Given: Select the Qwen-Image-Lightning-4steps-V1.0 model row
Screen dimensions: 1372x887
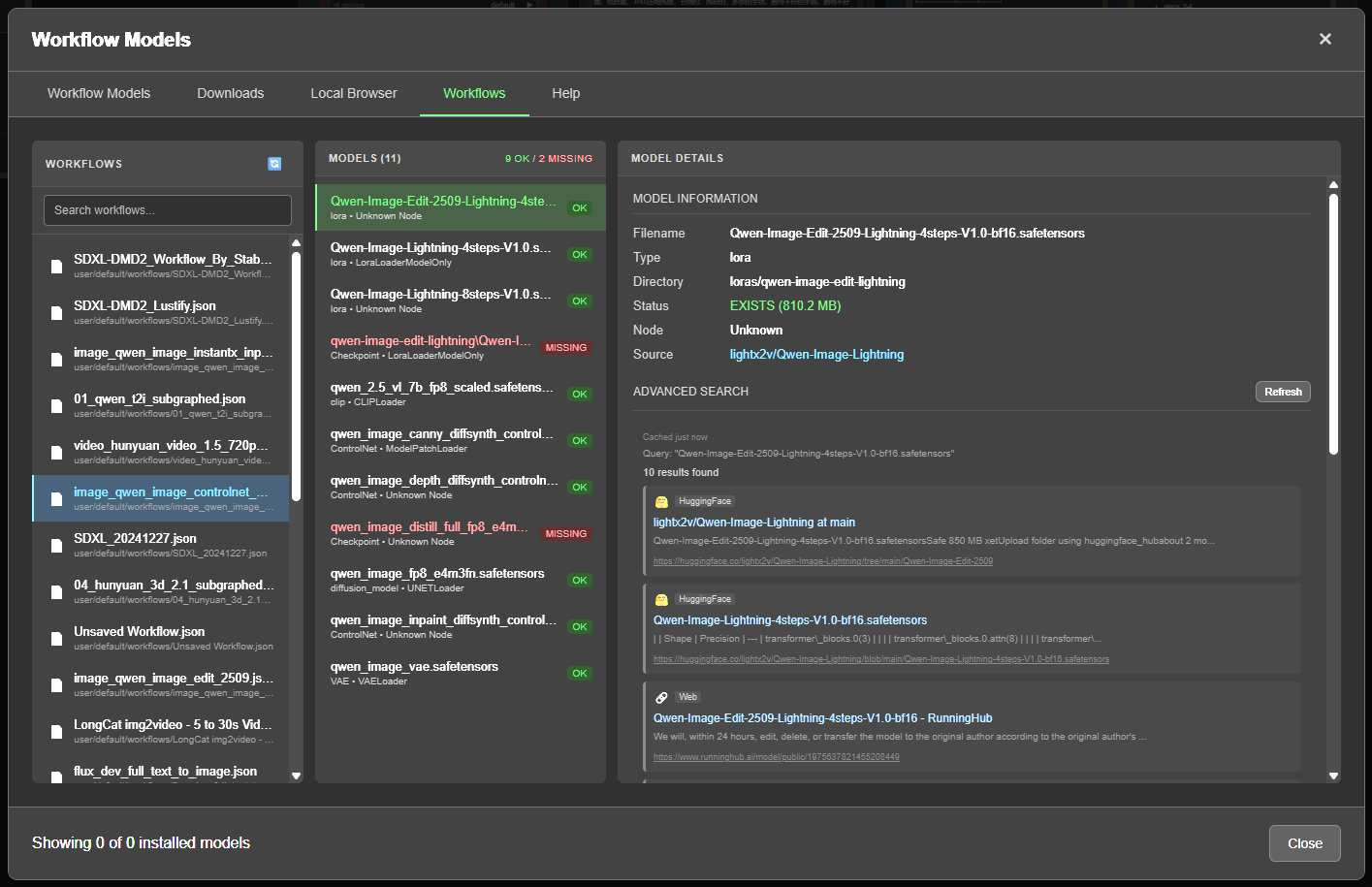Looking at the screenshot, I should [461, 254].
